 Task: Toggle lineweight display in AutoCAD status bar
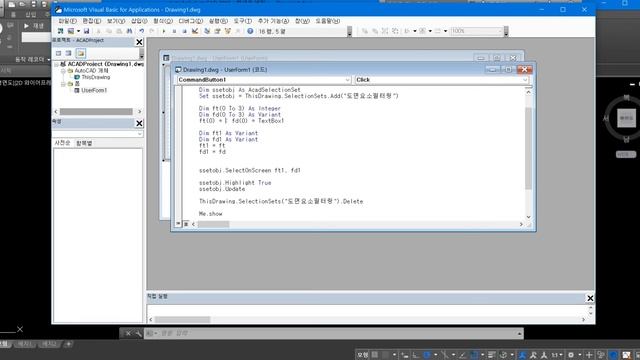coord(492,355)
